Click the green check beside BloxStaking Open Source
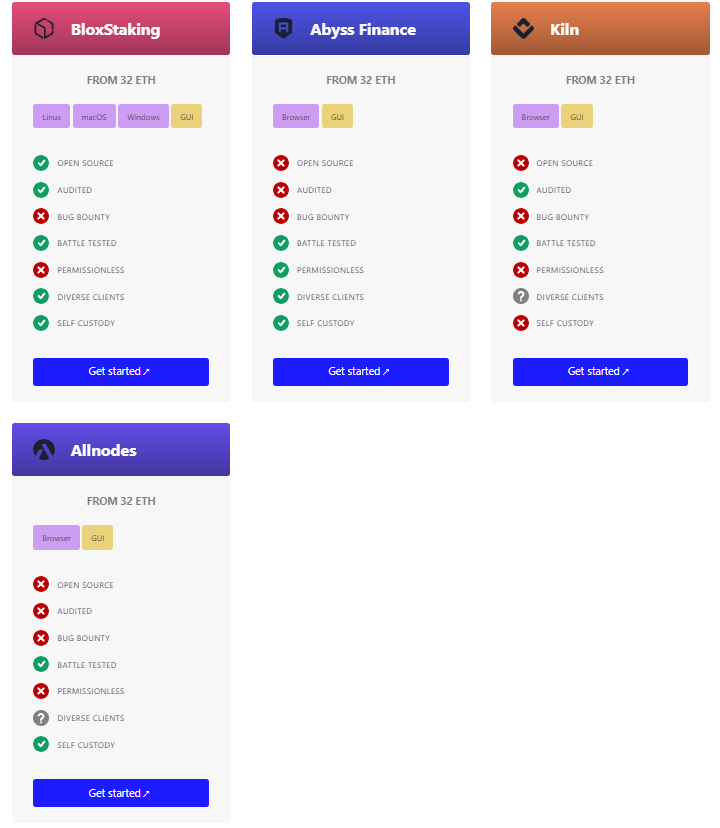The width and height of the screenshot is (720, 828). point(40,163)
